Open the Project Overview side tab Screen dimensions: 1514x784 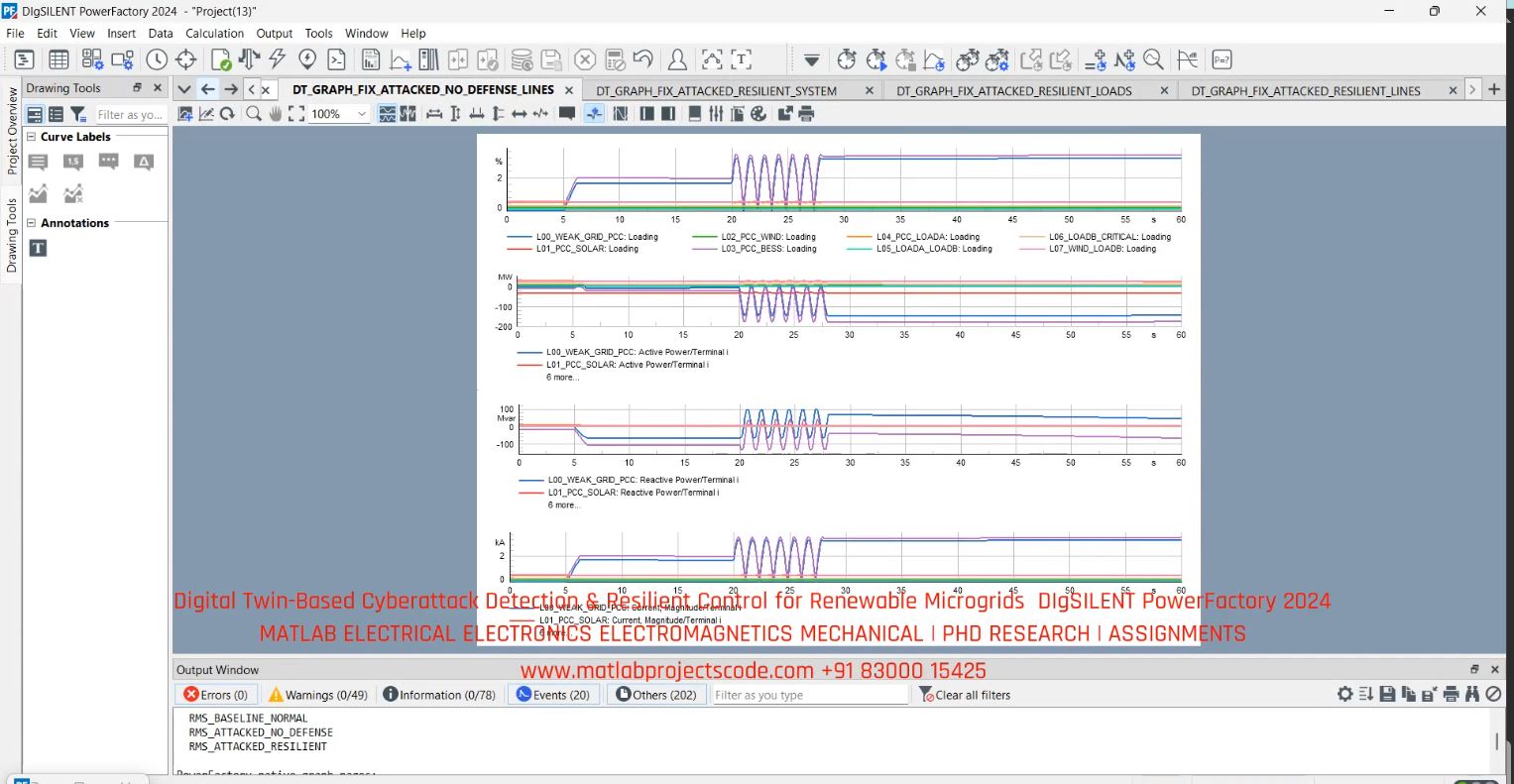click(x=12, y=131)
